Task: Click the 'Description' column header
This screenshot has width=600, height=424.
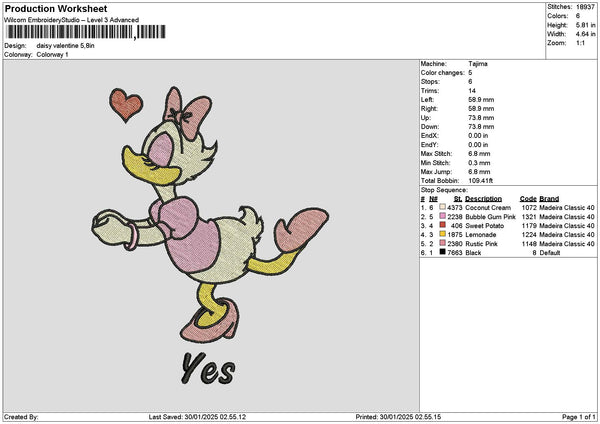Action: 483,199
